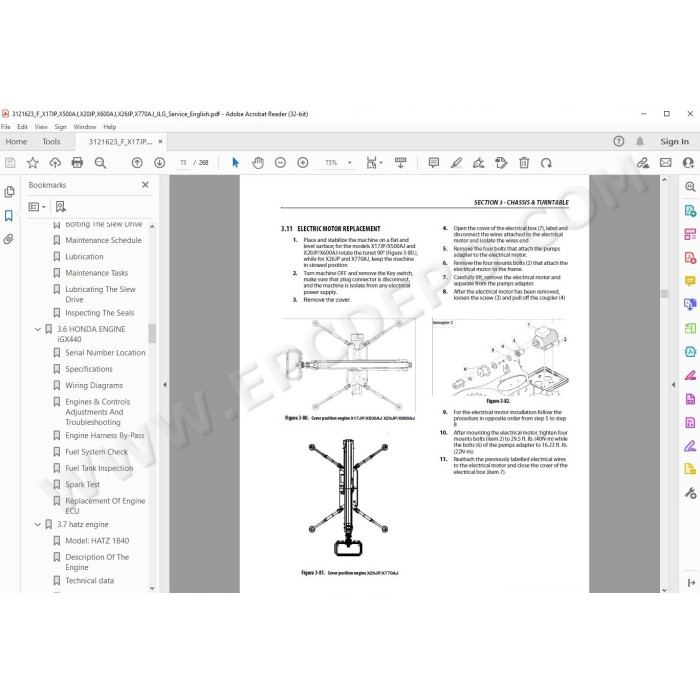Open the Comment tool in right pane
The height and width of the screenshot is (700, 700).
690,281
